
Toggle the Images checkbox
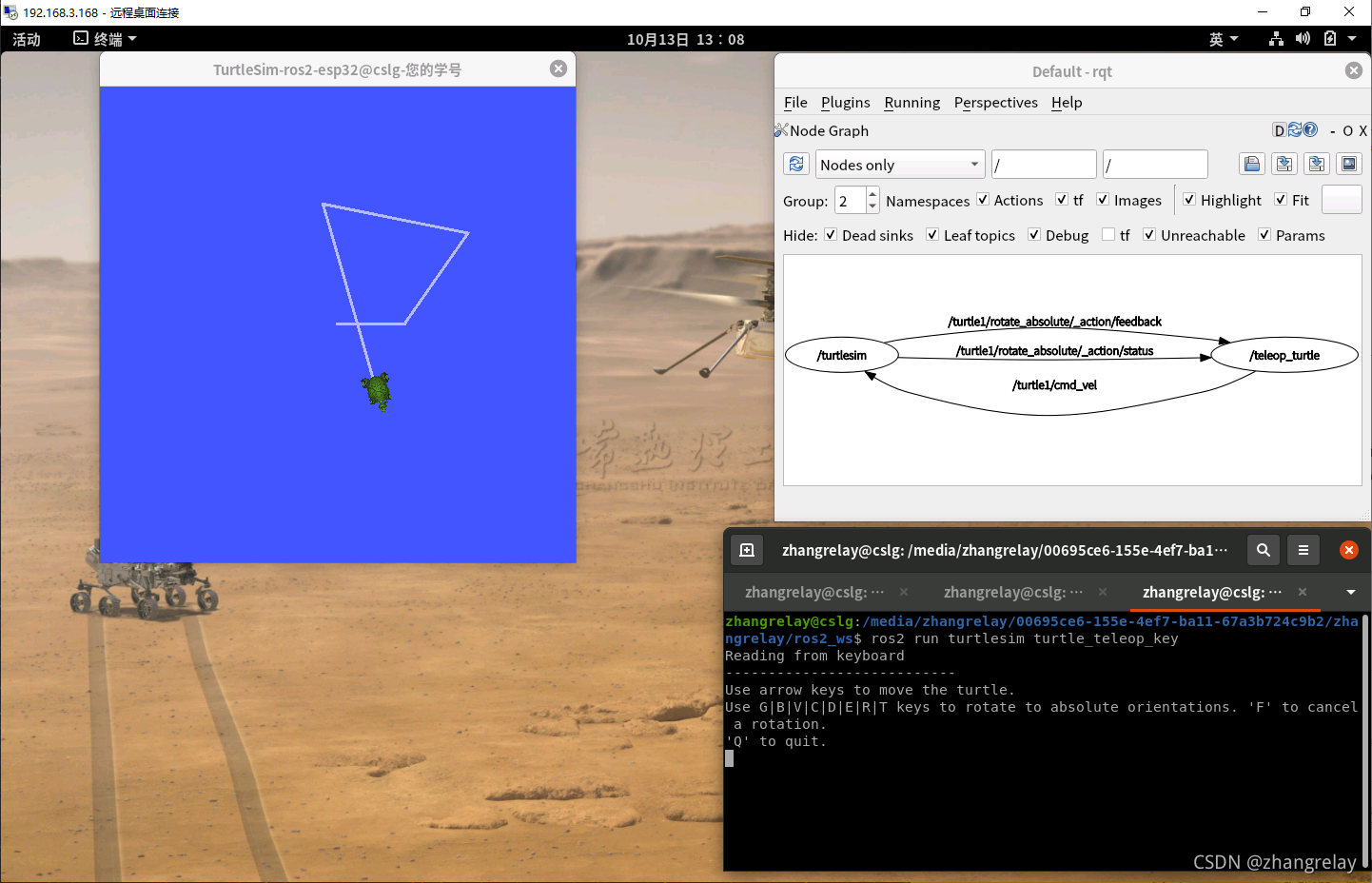point(1103,200)
